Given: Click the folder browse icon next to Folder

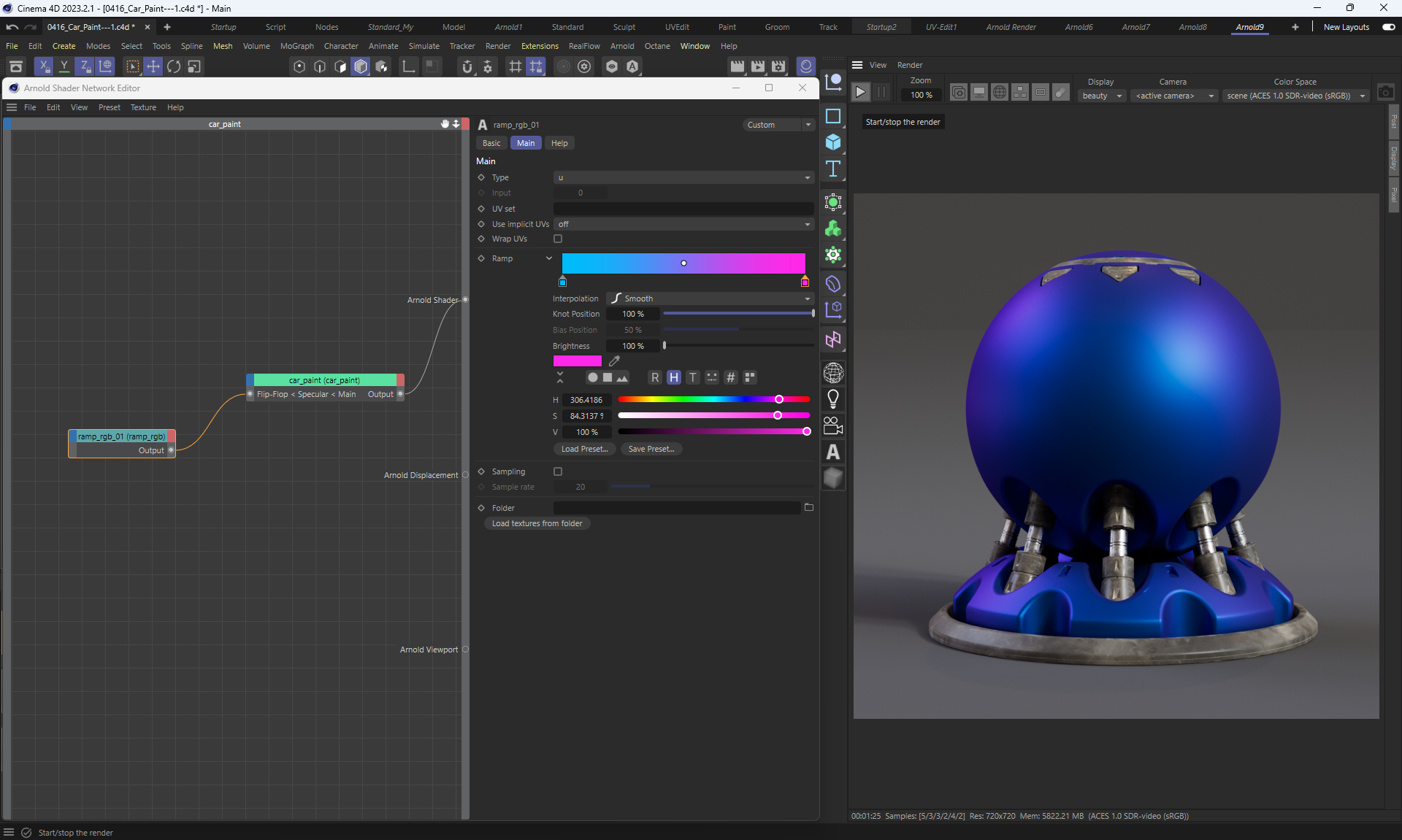Looking at the screenshot, I should pyautogui.click(x=808, y=507).
